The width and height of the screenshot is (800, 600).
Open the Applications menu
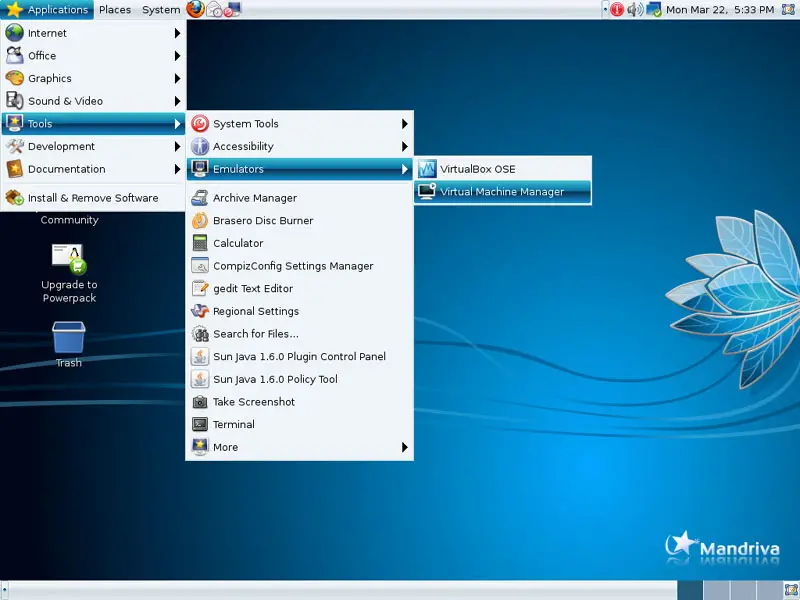coord(47,10)
